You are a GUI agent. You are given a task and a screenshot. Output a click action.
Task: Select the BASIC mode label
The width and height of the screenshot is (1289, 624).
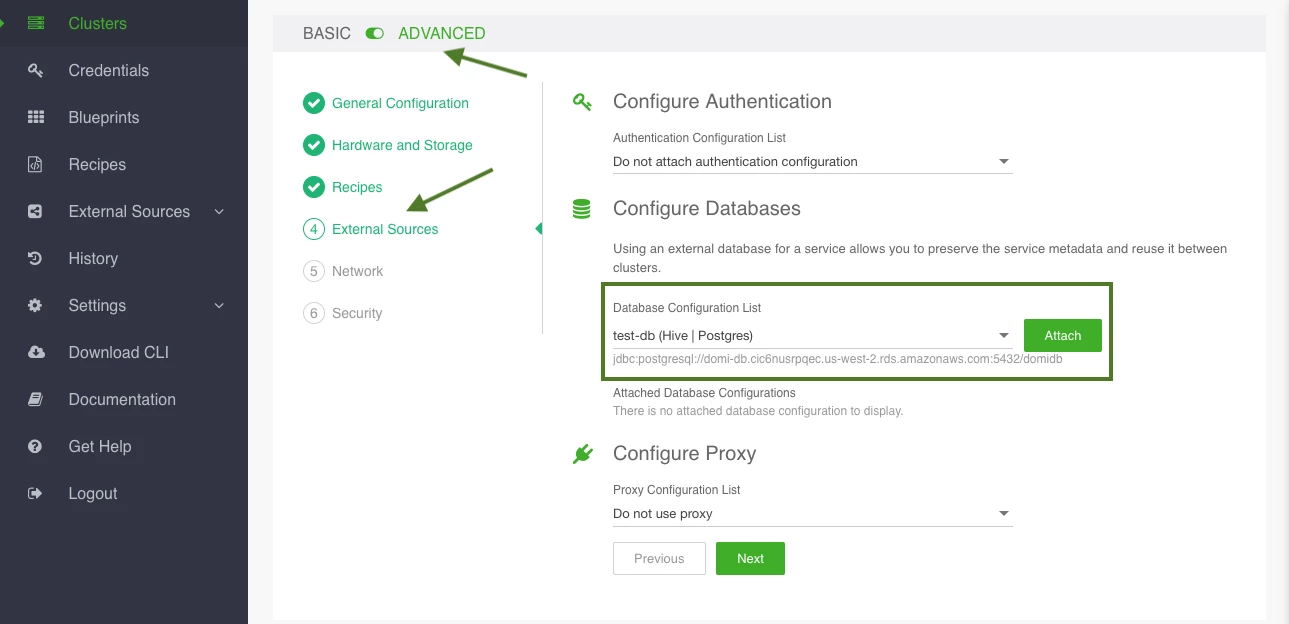[x=327, y=33]
